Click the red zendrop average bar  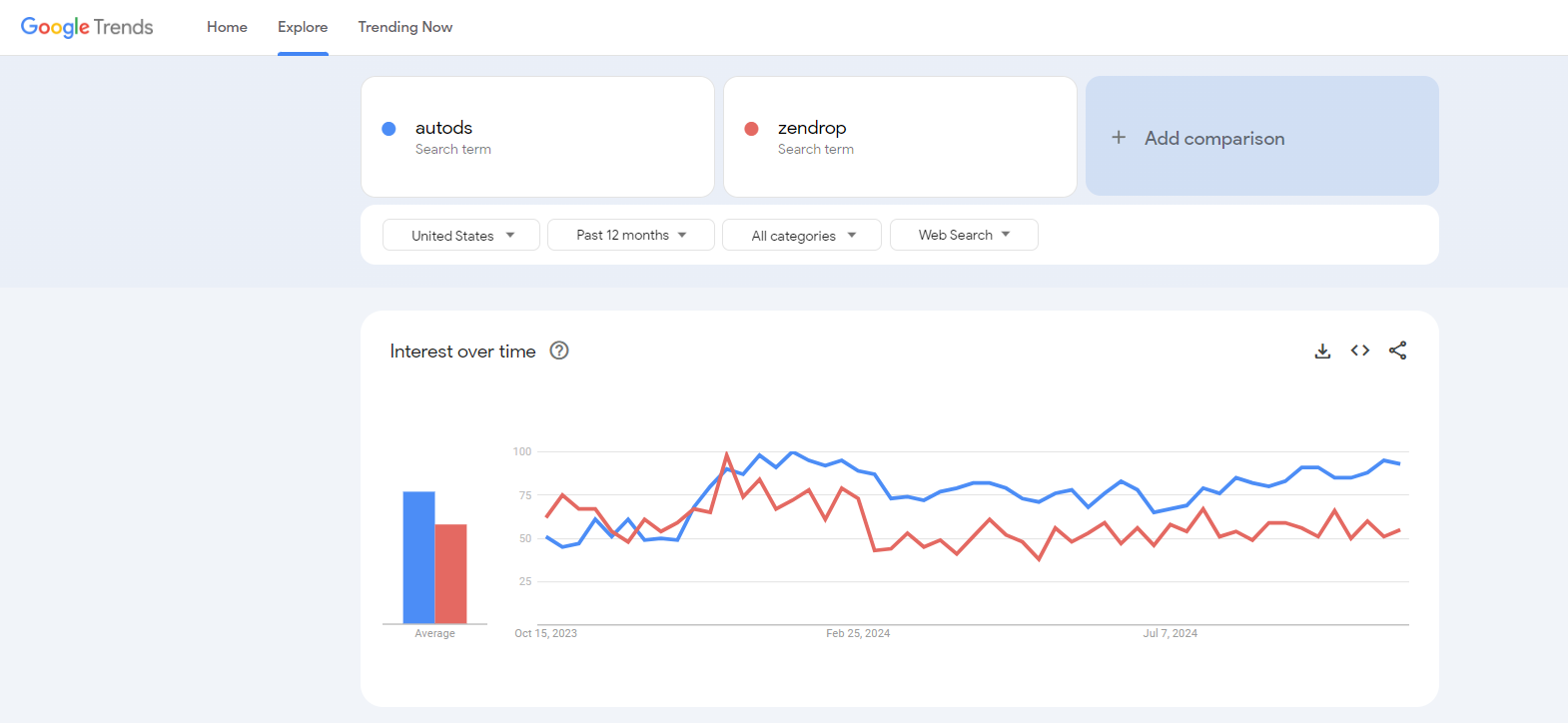coord(450,574)
